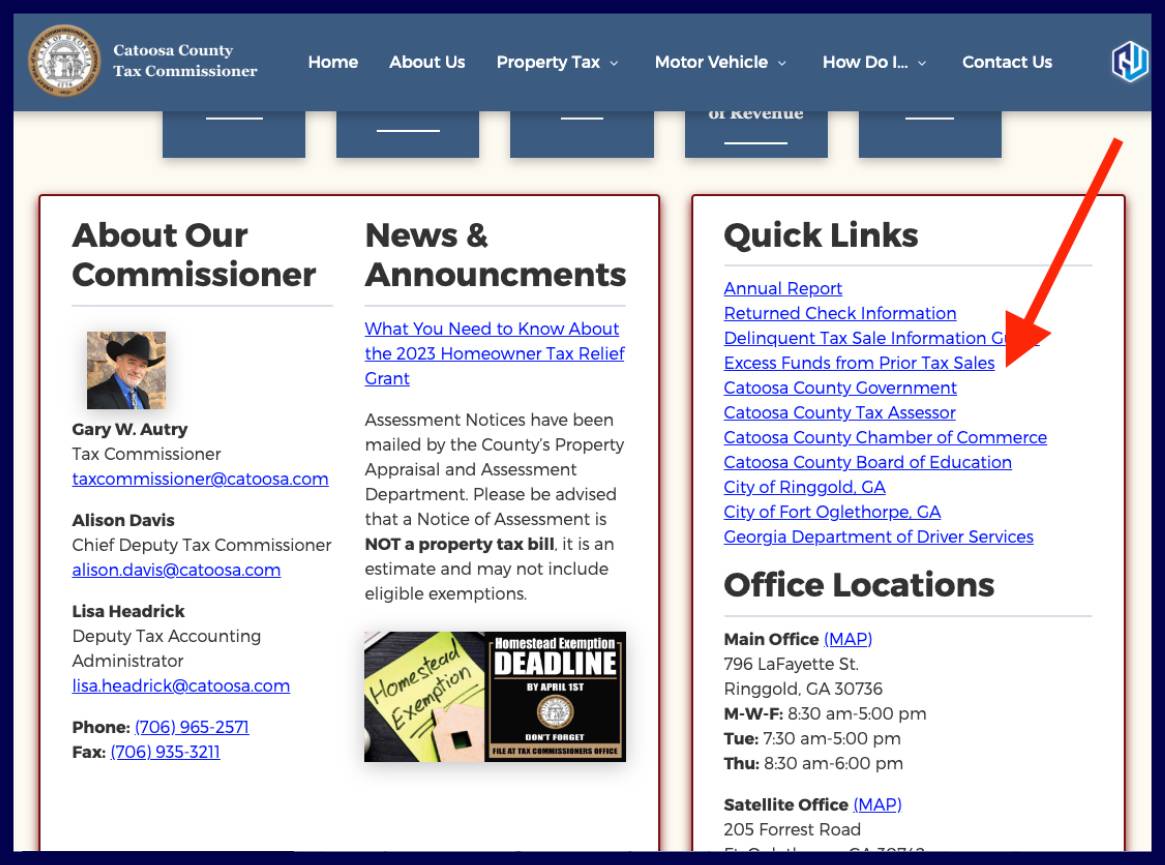Screen dimensions: 1165x865
Task: Click fax number (706) 935-3211
Action: 165,752
